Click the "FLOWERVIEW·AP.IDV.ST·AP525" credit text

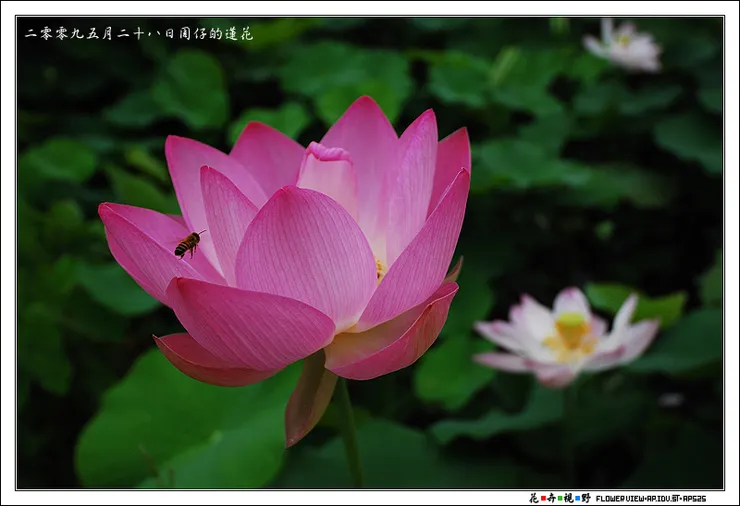click(x=651, y=498)
